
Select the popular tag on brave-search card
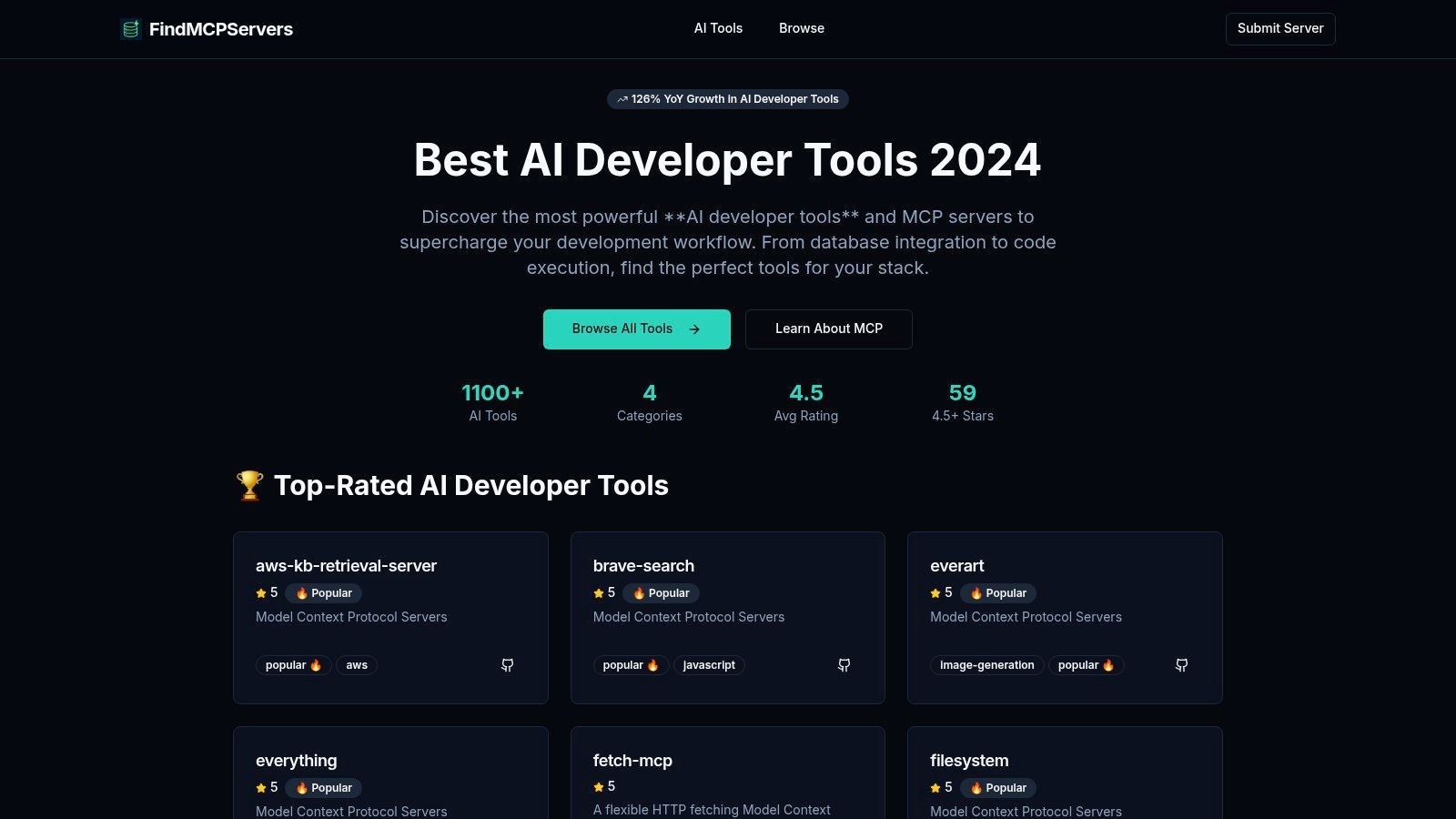(x=631, y=665)
